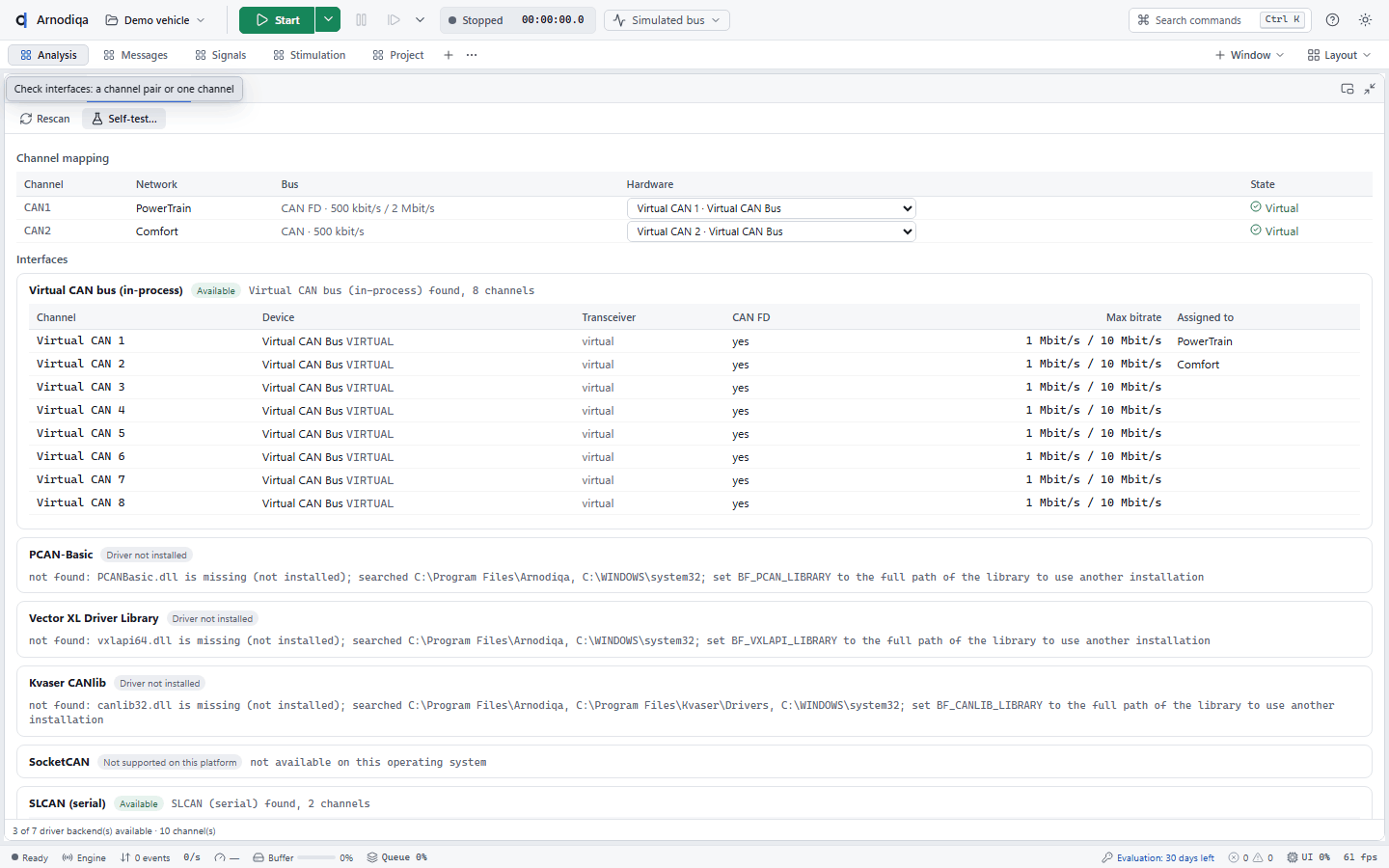Click the pause icon in toolbar

tap(362, 20)
